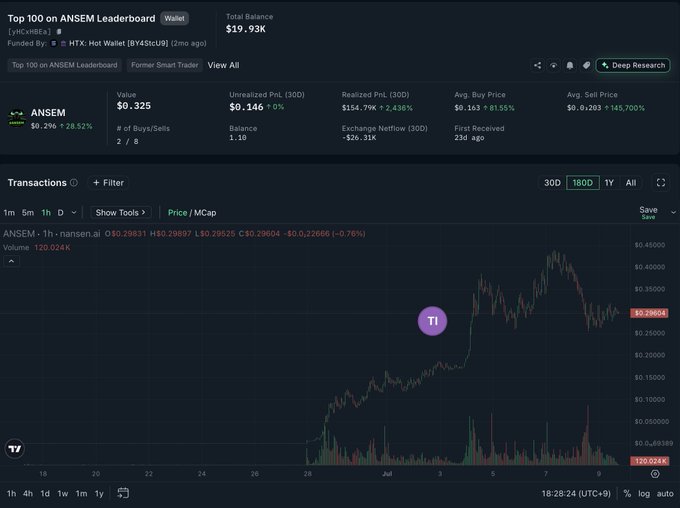Collapse the chart legend chevron
The image size is (680, 508).
click(11, 261)
